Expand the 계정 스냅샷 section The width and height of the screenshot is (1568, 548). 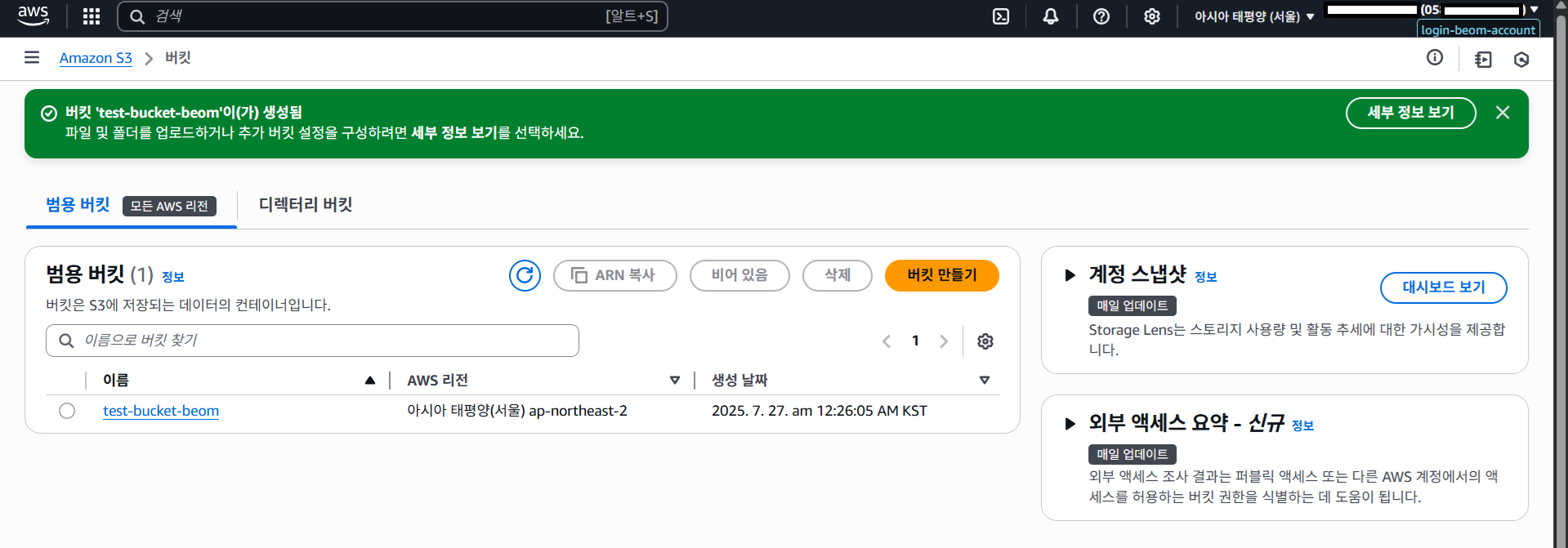tap(1070, 275)
